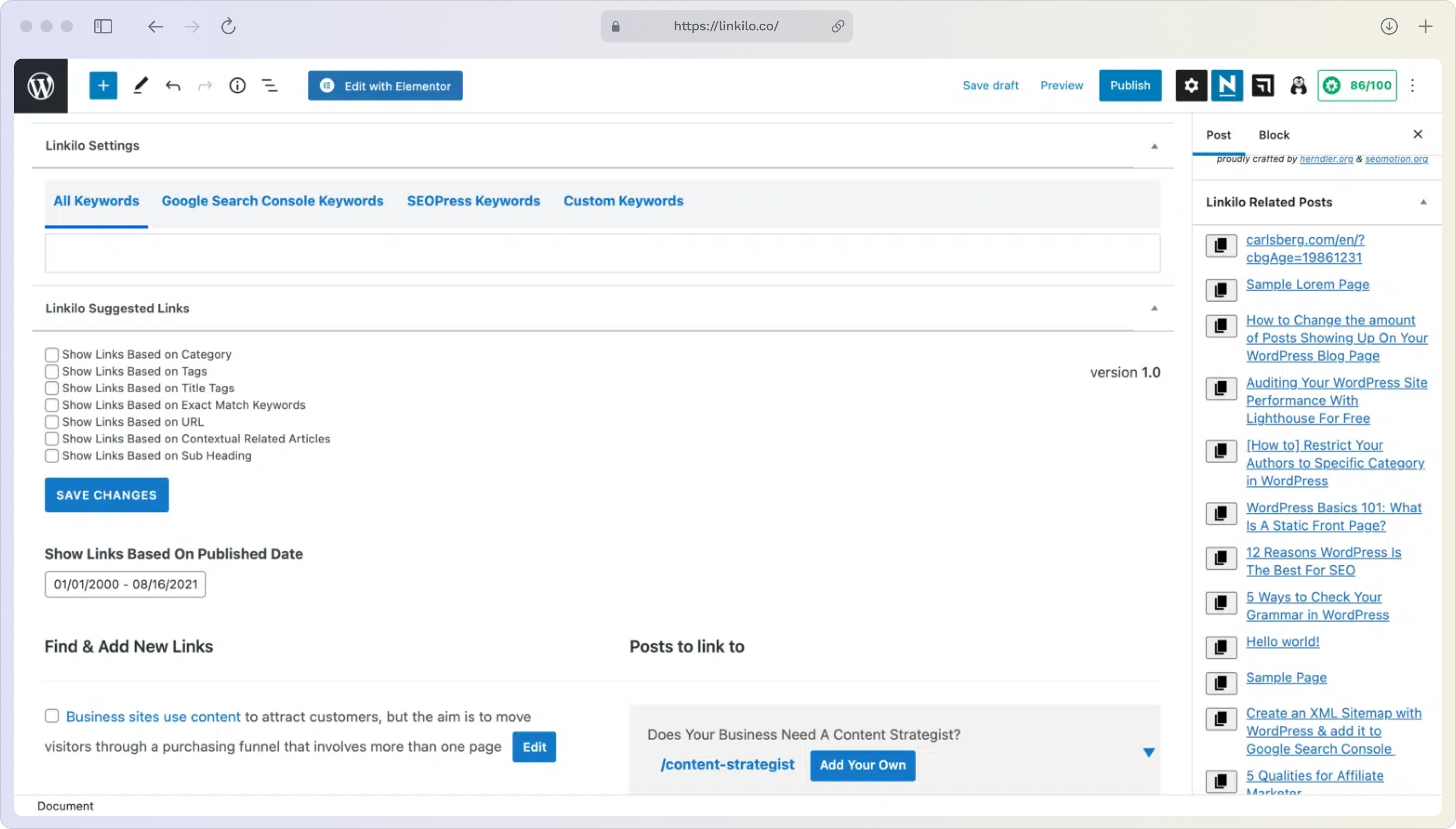Tick Show Links Based on Sub Heading

coord(52,456)
